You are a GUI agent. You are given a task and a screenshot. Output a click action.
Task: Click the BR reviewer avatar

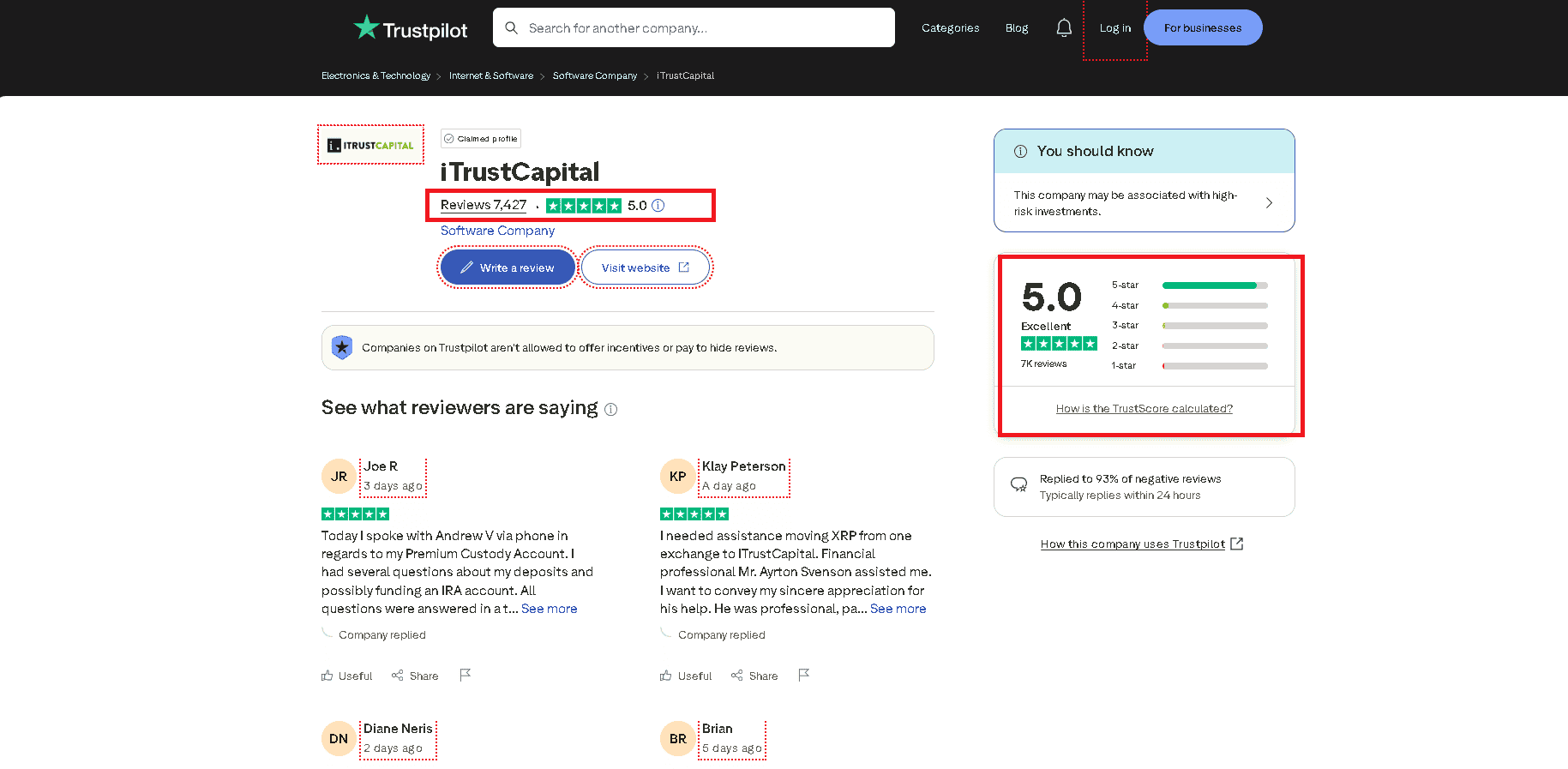click(677, 738)
